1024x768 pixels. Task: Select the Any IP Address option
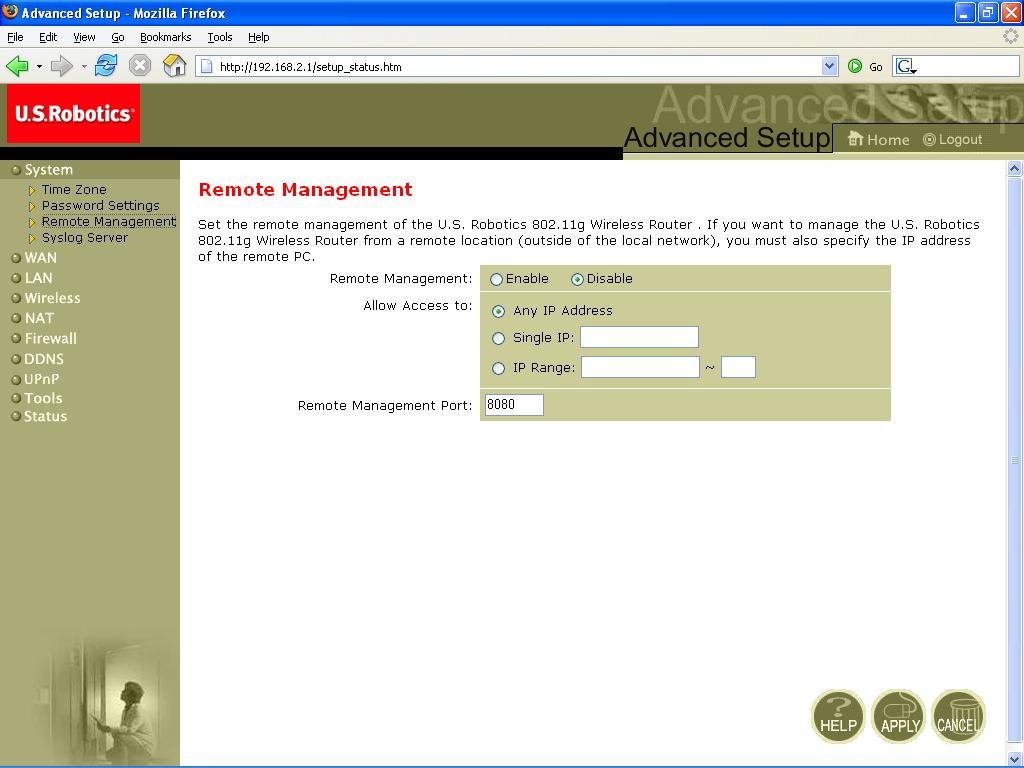pos(498,312)
